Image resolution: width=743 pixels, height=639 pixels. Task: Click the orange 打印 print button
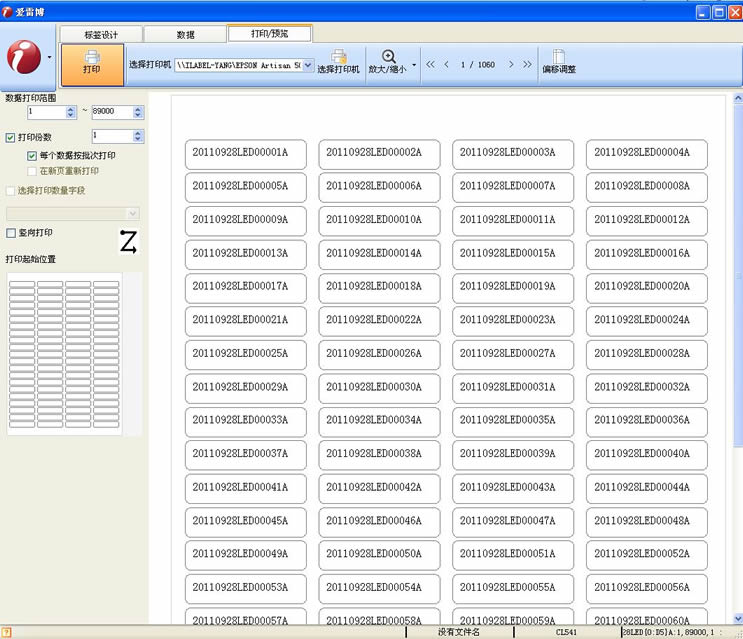click(x=92, y=65)
